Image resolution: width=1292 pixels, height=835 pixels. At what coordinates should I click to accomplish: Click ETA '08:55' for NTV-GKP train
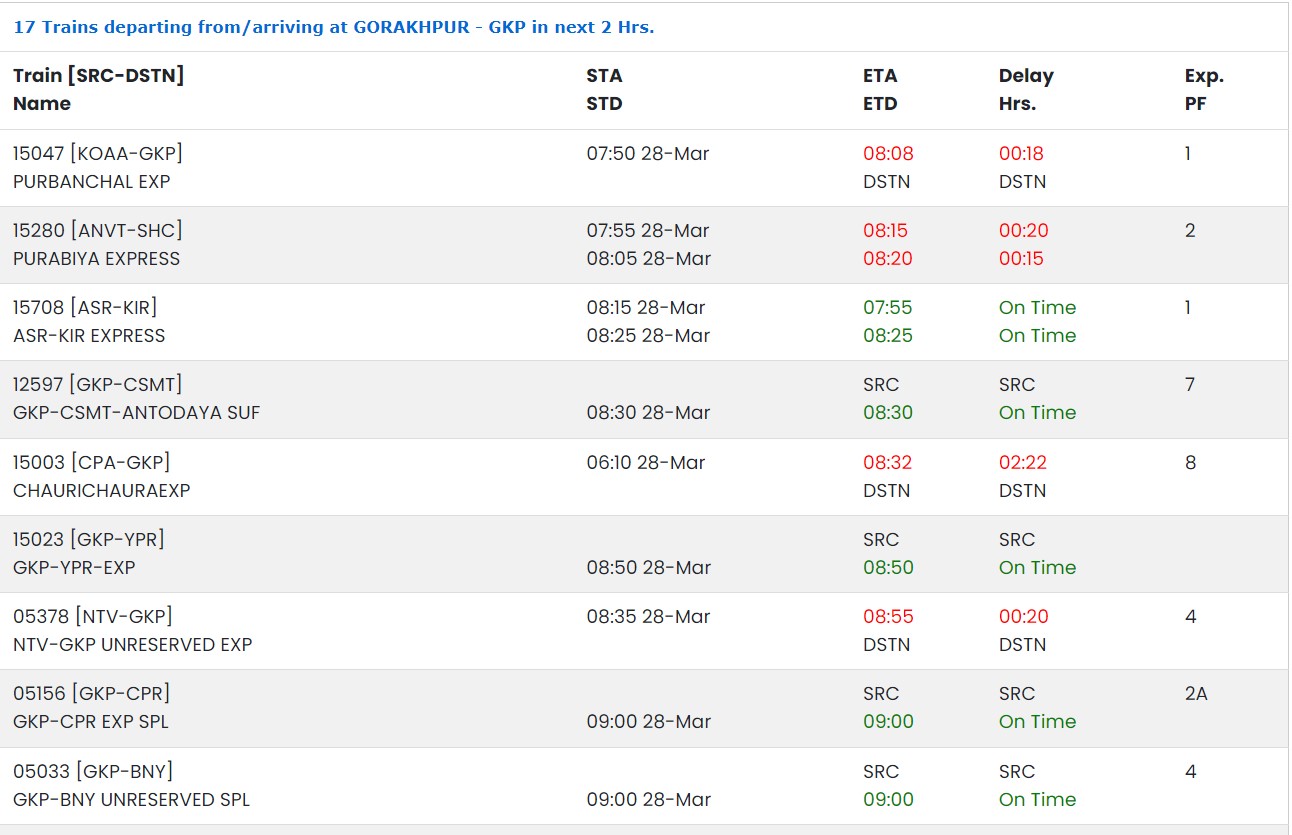pyautogui.click(x=888, y=617)
